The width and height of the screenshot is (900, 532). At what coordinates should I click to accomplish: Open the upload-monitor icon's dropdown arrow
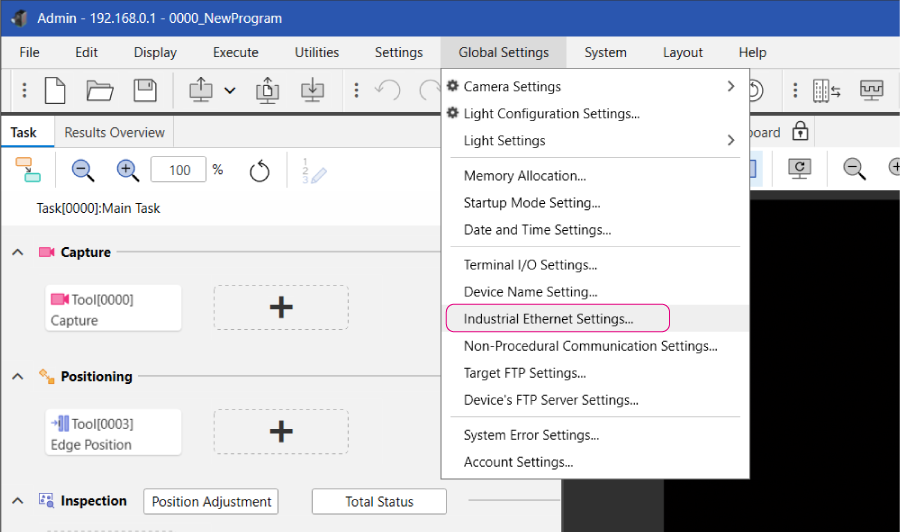[230, 90]
